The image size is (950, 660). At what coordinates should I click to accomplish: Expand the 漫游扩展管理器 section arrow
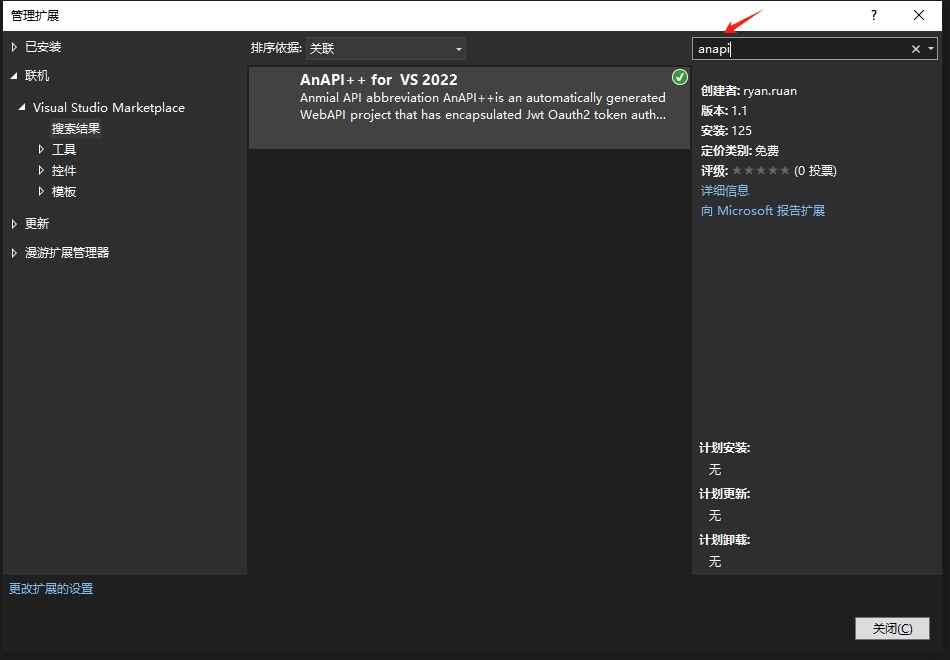14,253
